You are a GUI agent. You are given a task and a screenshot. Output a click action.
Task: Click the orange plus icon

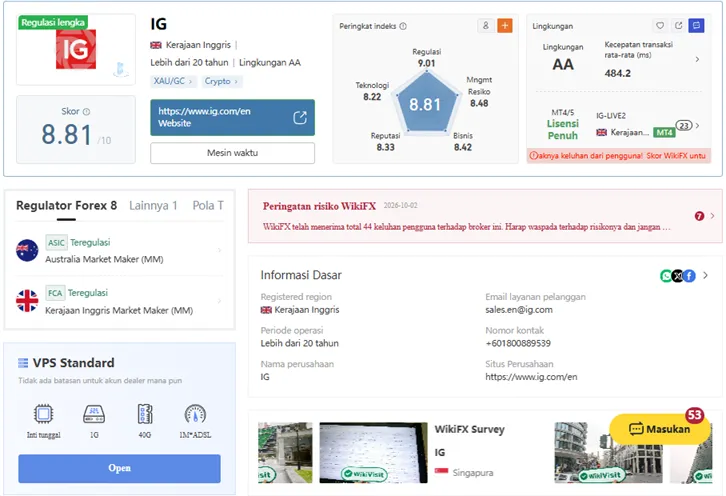tap(505, 26)
